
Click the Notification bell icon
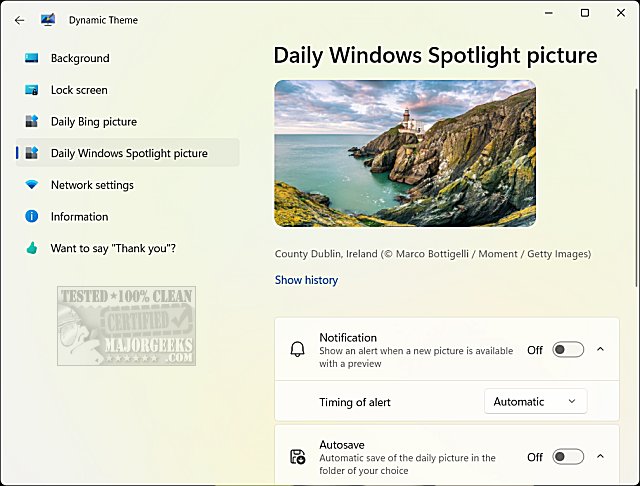[297, 350]
